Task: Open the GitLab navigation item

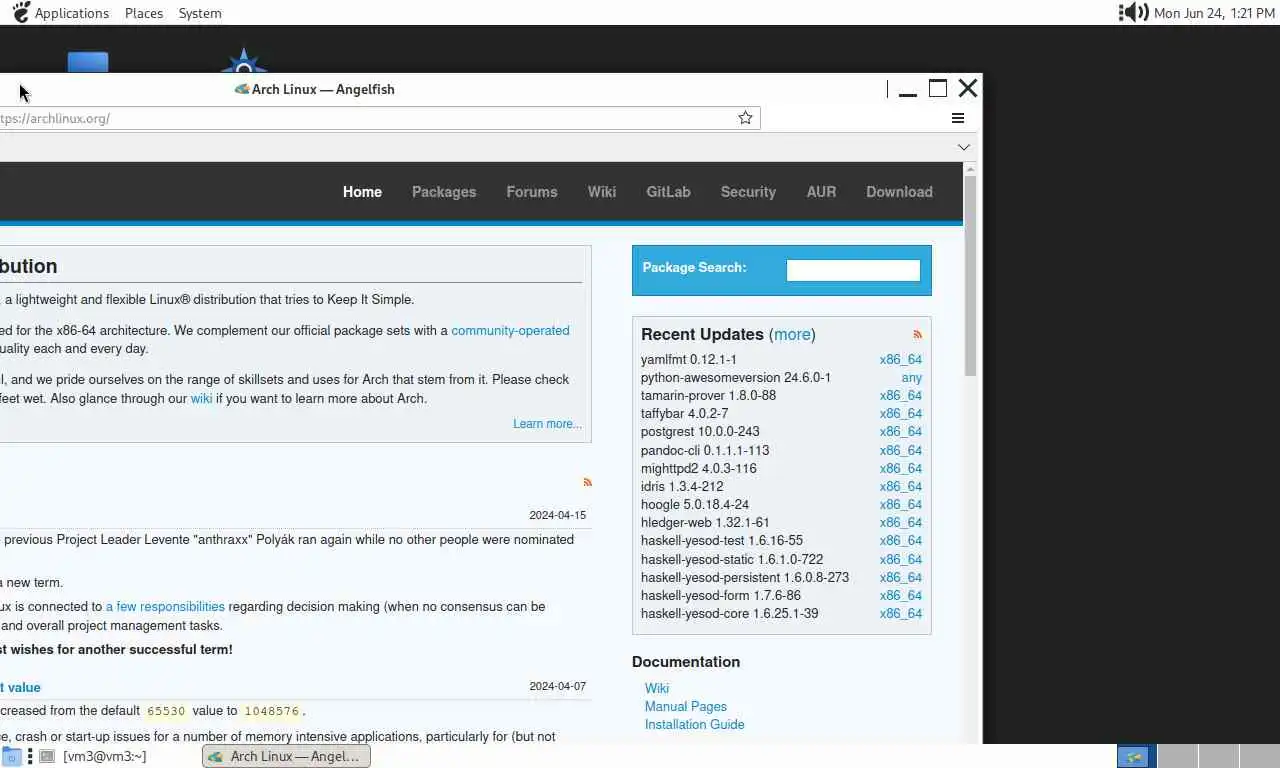Action: (x=668, y=192)
